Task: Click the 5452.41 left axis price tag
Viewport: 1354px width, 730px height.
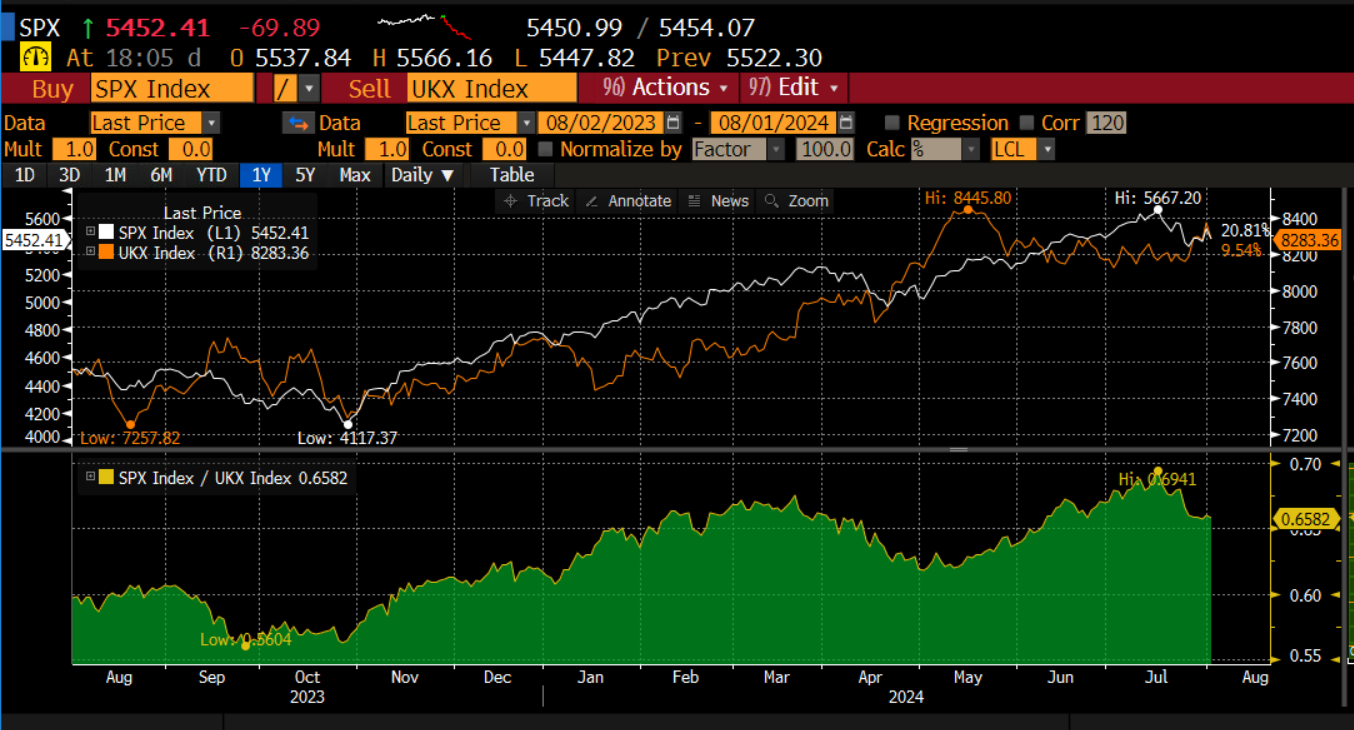Action: coord(34,240)
